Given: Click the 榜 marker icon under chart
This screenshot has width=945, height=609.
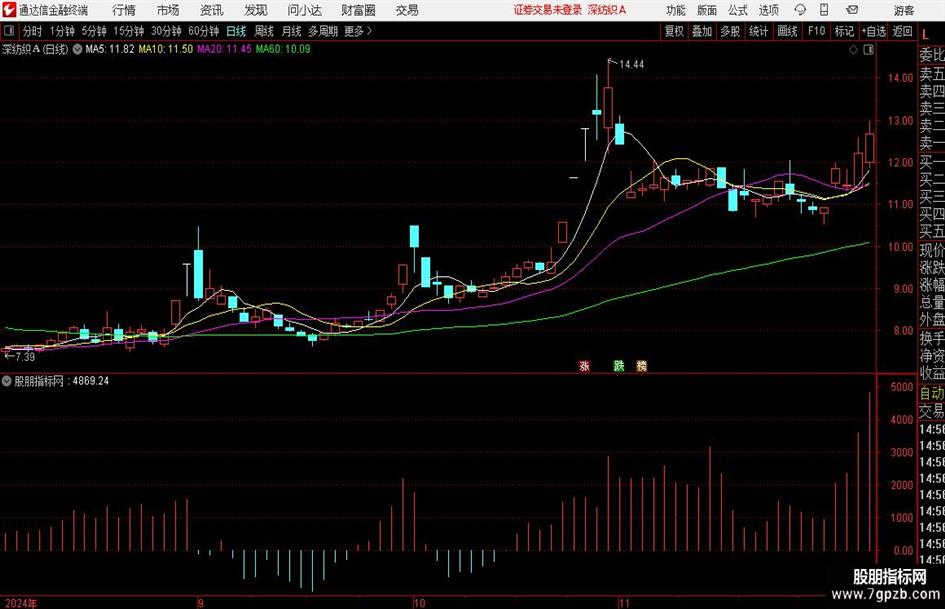Looking at the screenshot, I should (642, 365).
